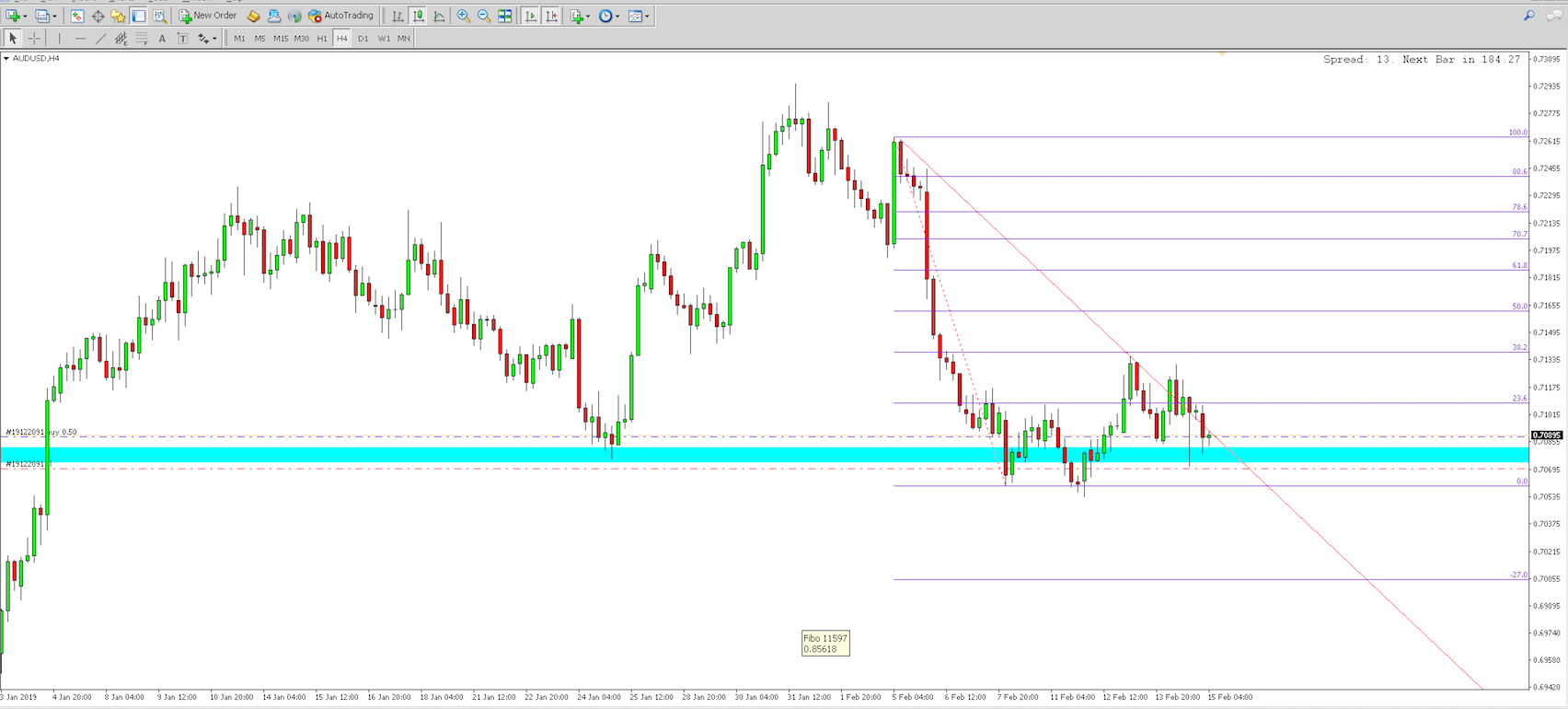
Task: Open the chat bubbles icon
Action: [1554, 16]
